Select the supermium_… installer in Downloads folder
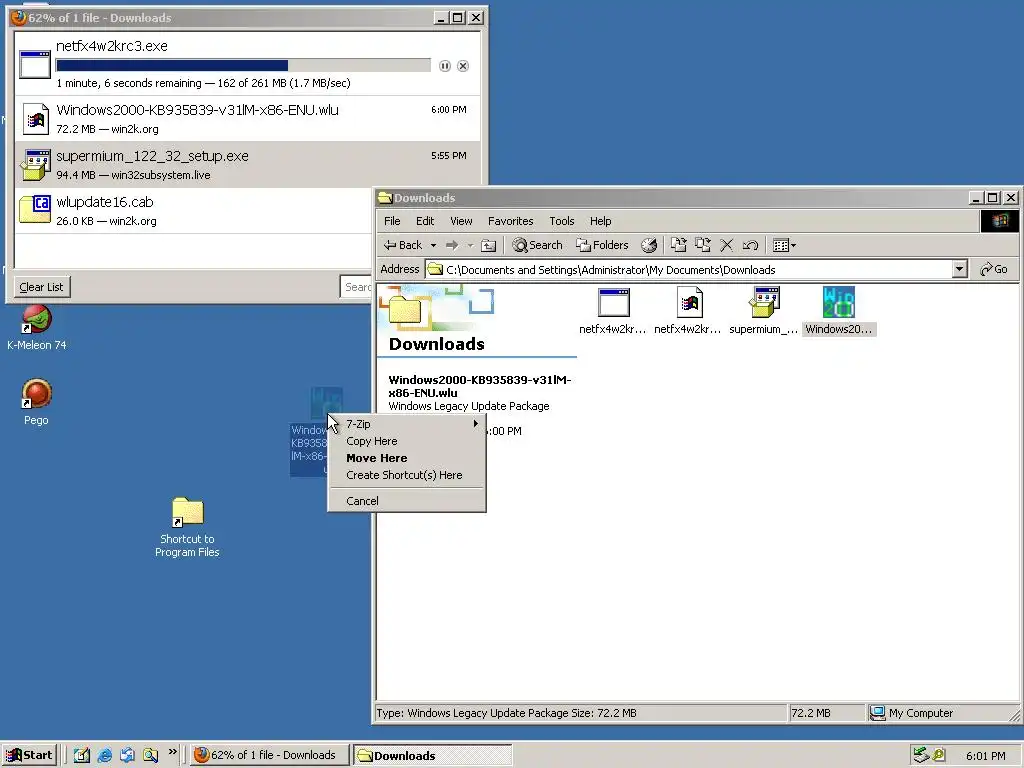 point(763,312)
